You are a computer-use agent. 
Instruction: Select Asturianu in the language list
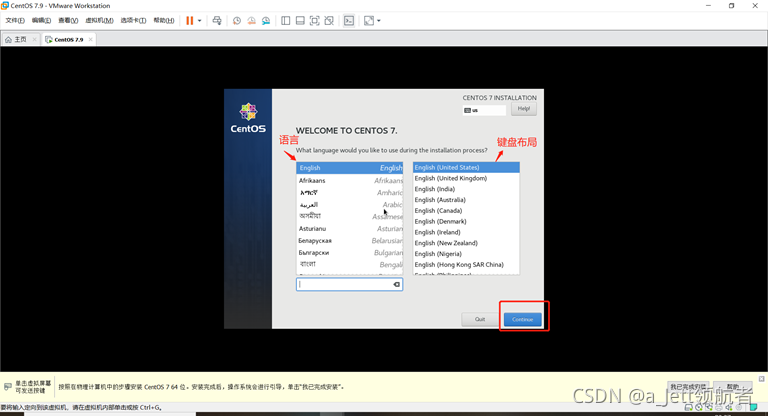(x=350, y=229)
